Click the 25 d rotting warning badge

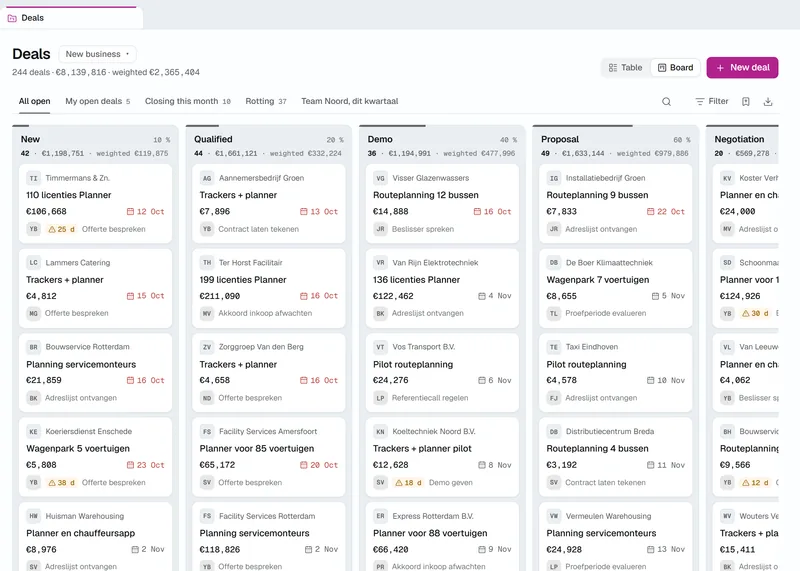click(62, 229)
